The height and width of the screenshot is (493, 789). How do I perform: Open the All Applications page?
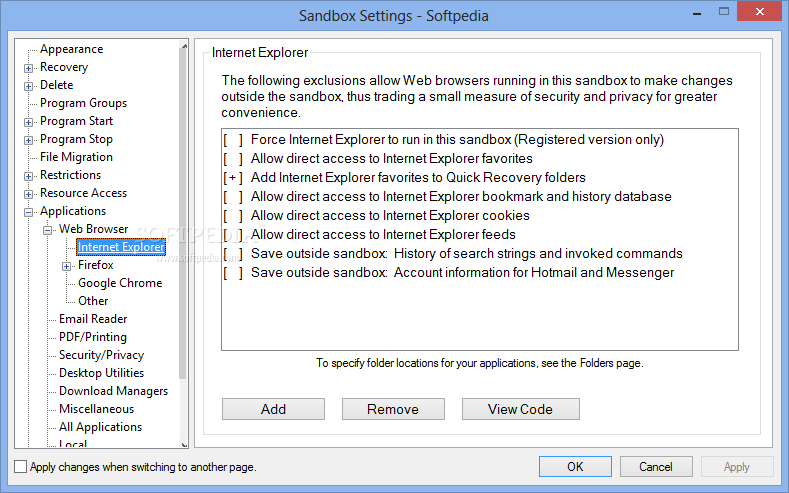coord(100,427)
